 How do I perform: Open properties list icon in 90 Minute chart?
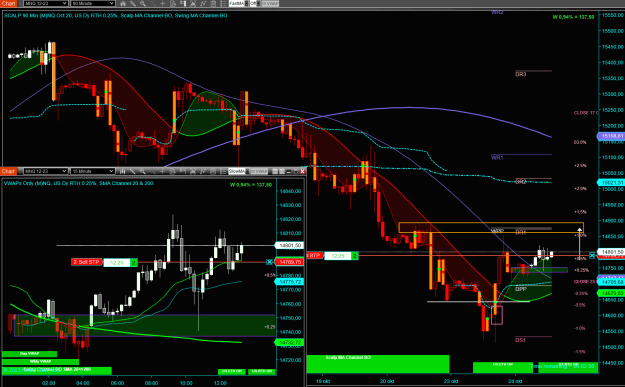pos(223,4)
